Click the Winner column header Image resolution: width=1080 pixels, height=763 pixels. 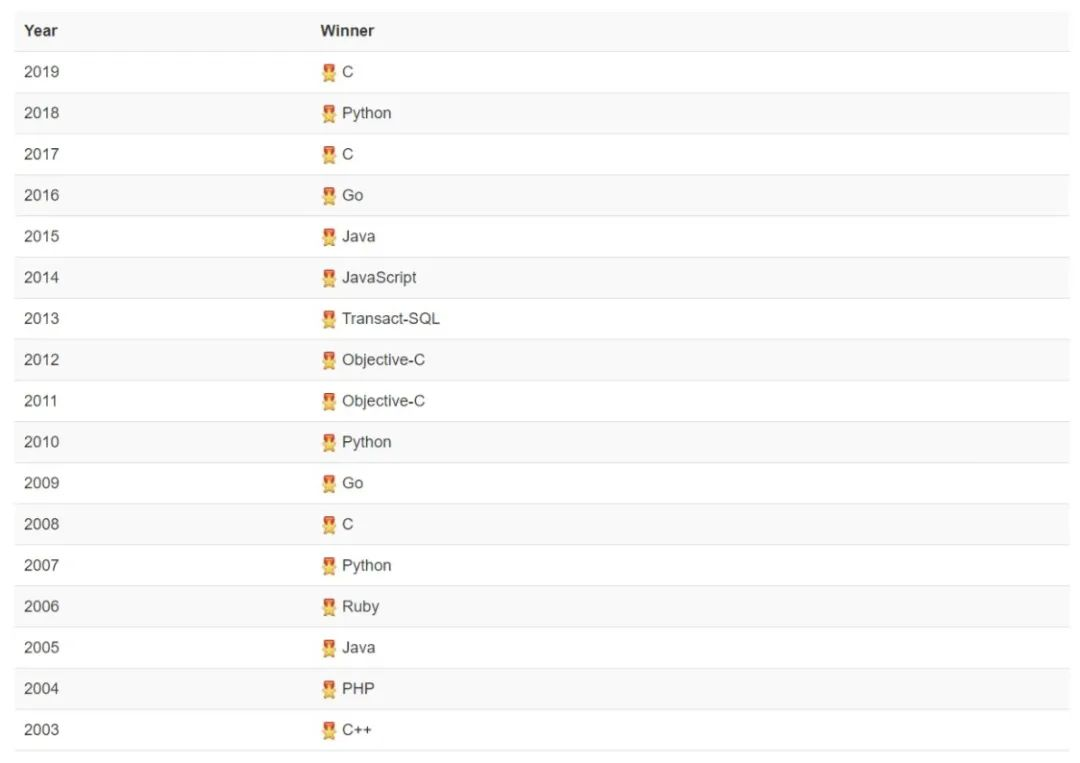347,31
